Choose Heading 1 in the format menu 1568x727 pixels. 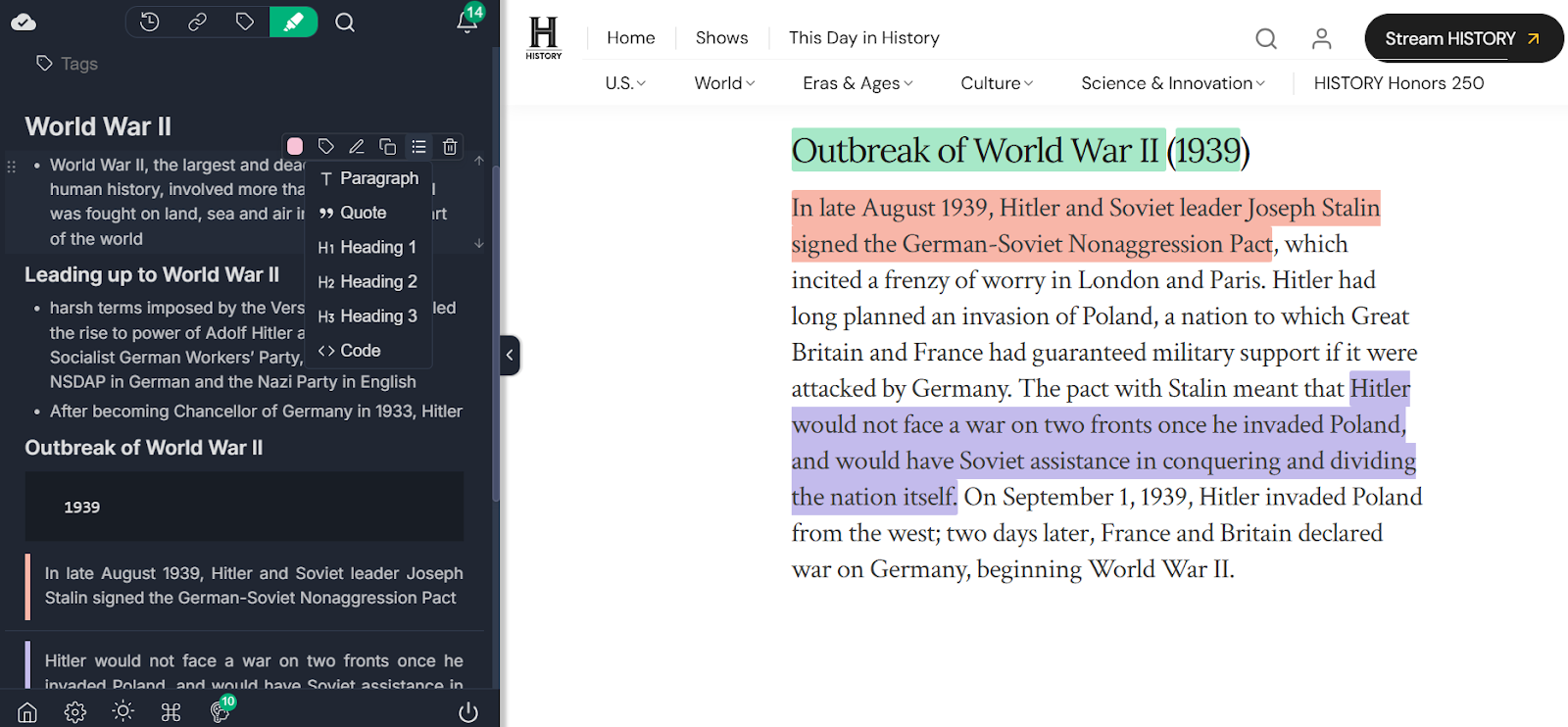(x=368, y=247)
